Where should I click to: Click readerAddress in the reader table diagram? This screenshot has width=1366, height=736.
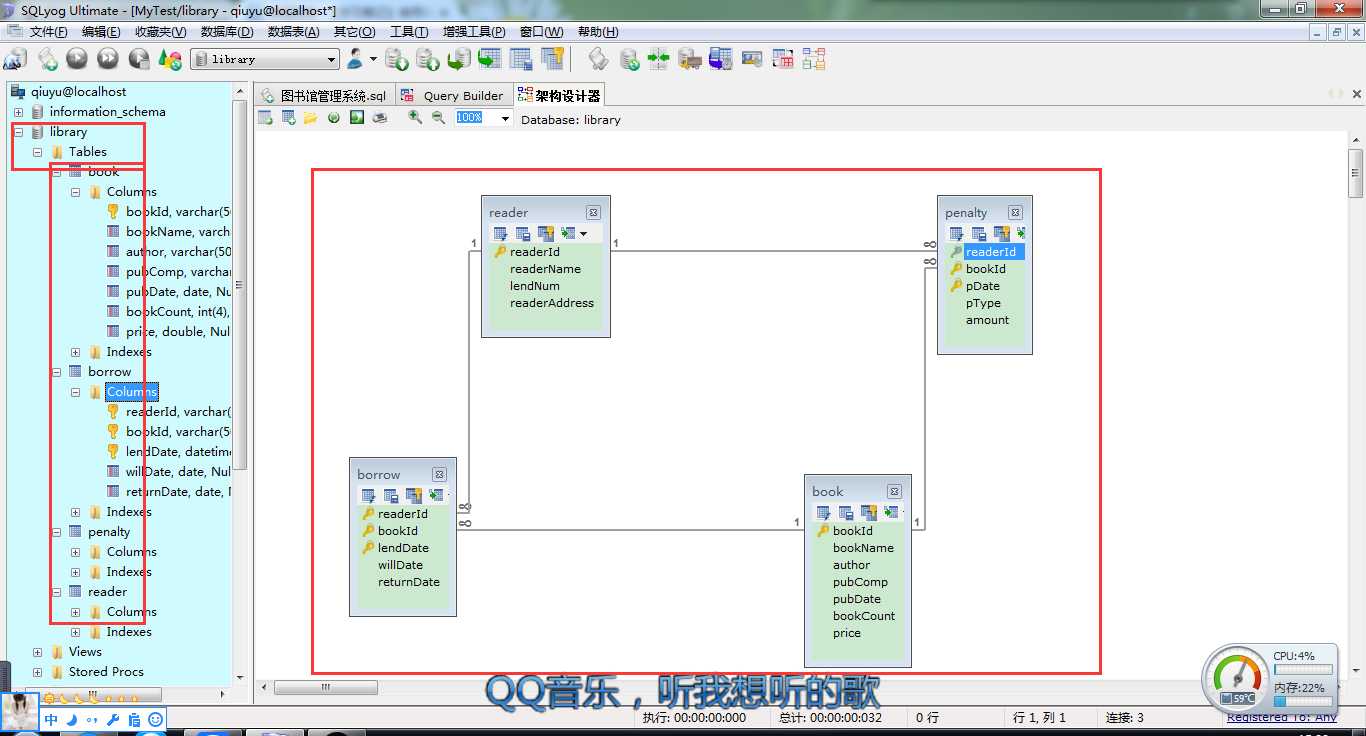[x=552, y=303]
